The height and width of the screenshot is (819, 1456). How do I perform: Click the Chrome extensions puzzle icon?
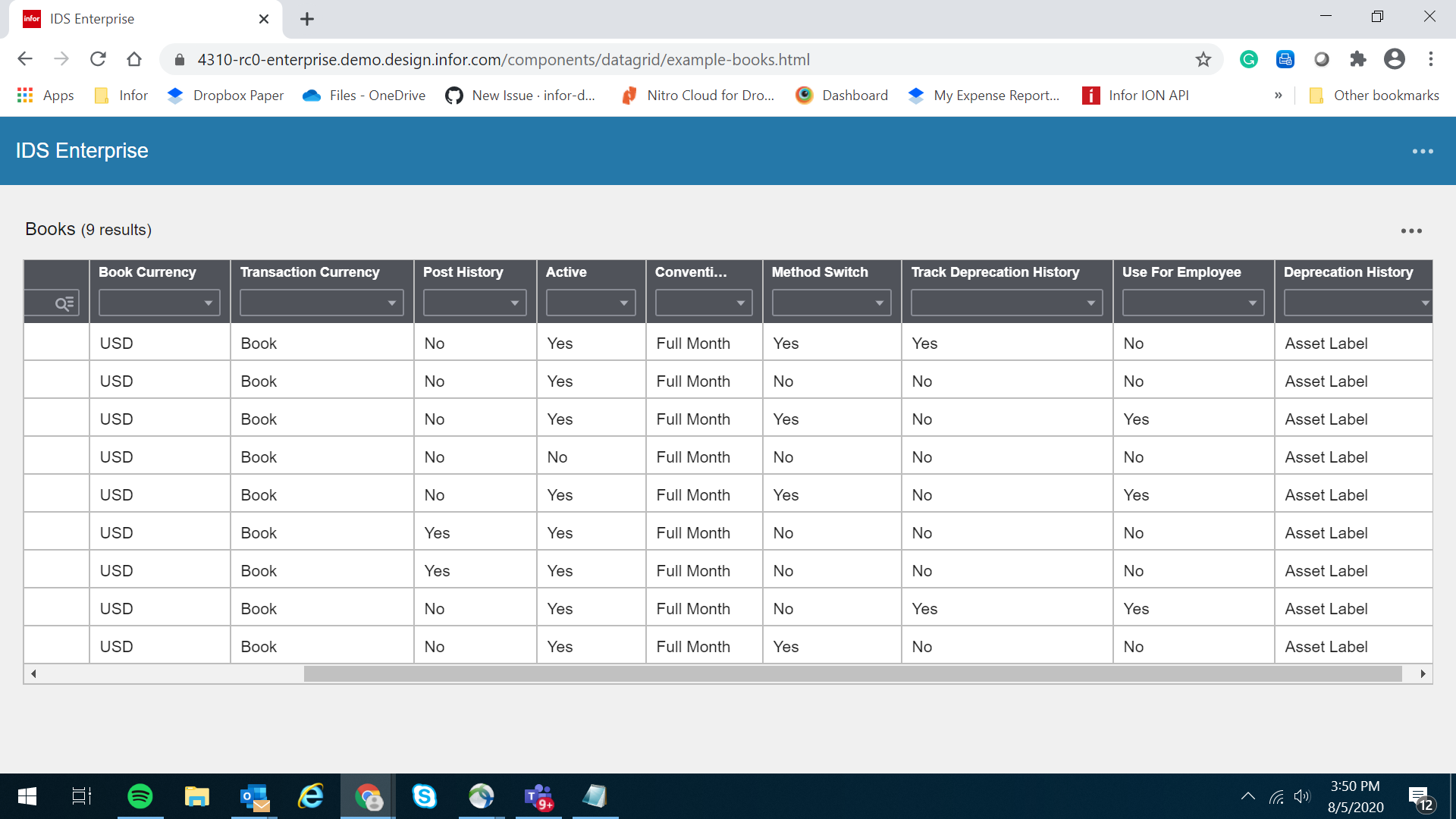click(x=1357, y=59)
